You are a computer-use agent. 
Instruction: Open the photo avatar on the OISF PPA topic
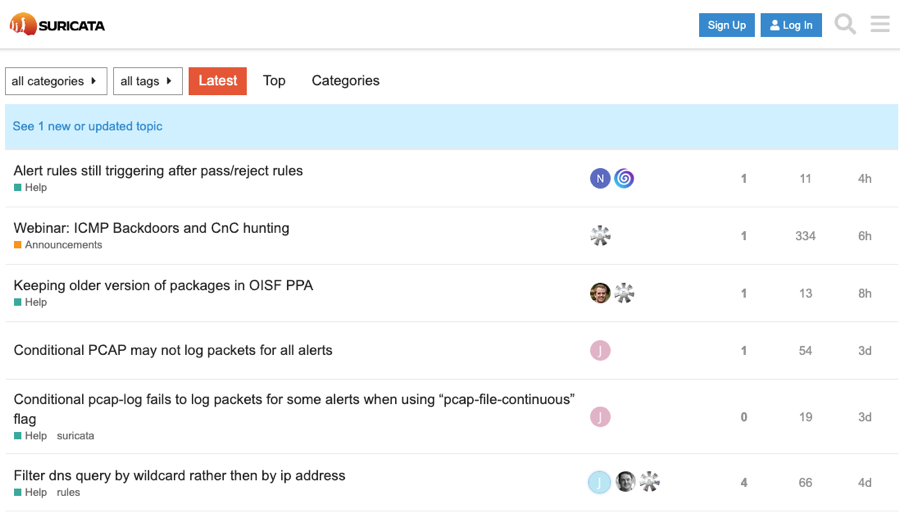coord(600,293)
